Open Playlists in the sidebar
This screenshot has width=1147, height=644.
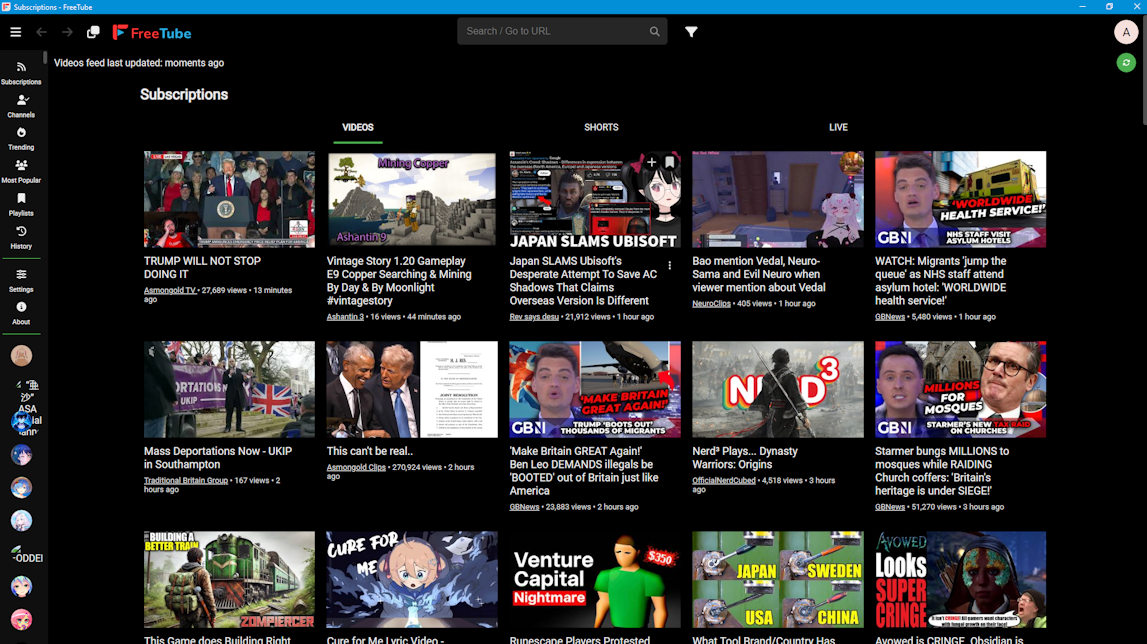21,204
